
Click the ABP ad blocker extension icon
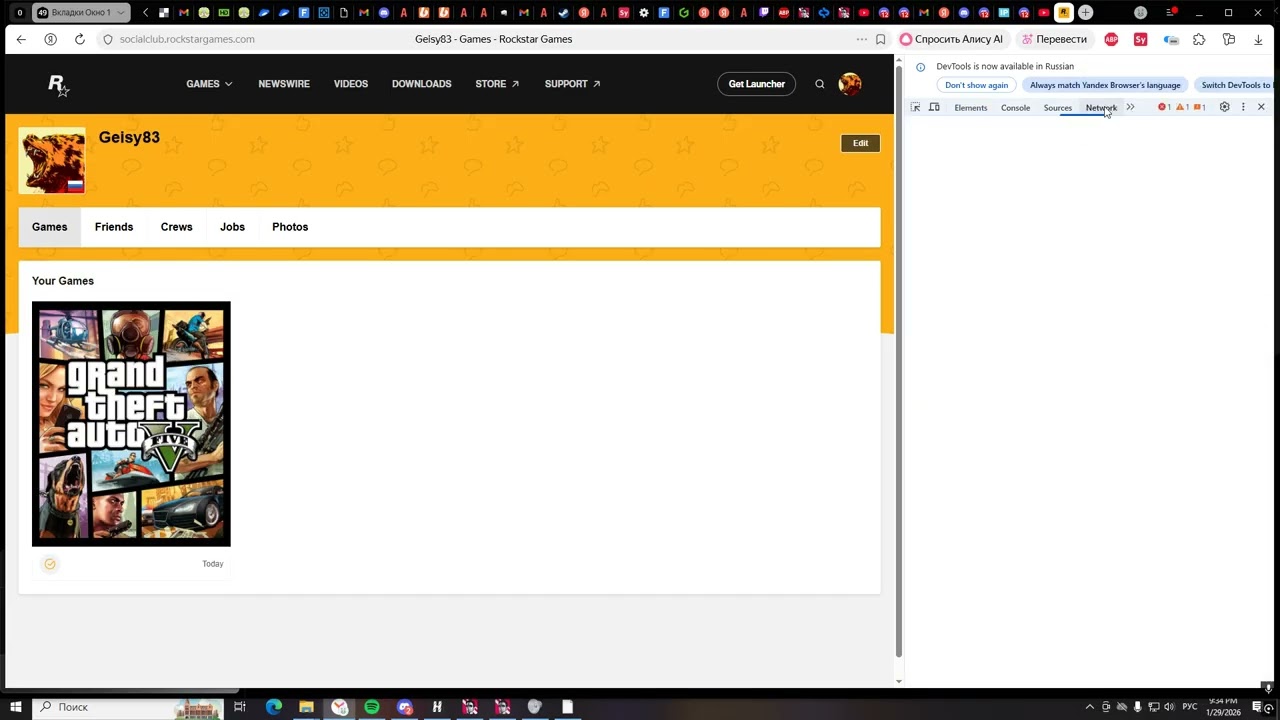(1111, 39)
